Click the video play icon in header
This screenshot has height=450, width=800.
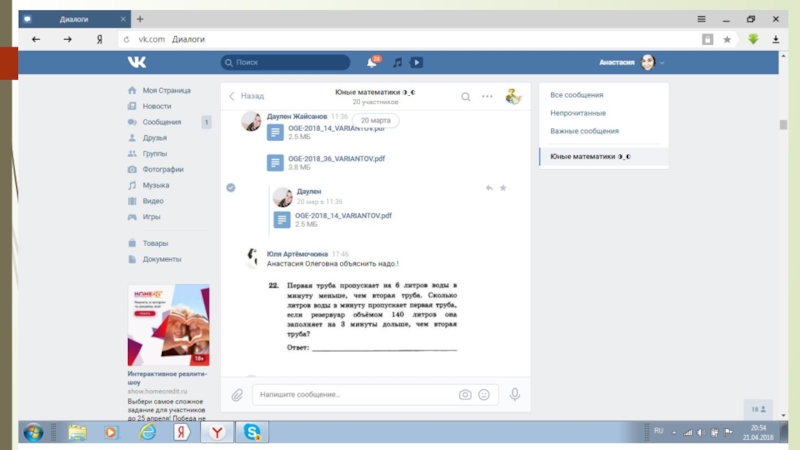(416, 62)
